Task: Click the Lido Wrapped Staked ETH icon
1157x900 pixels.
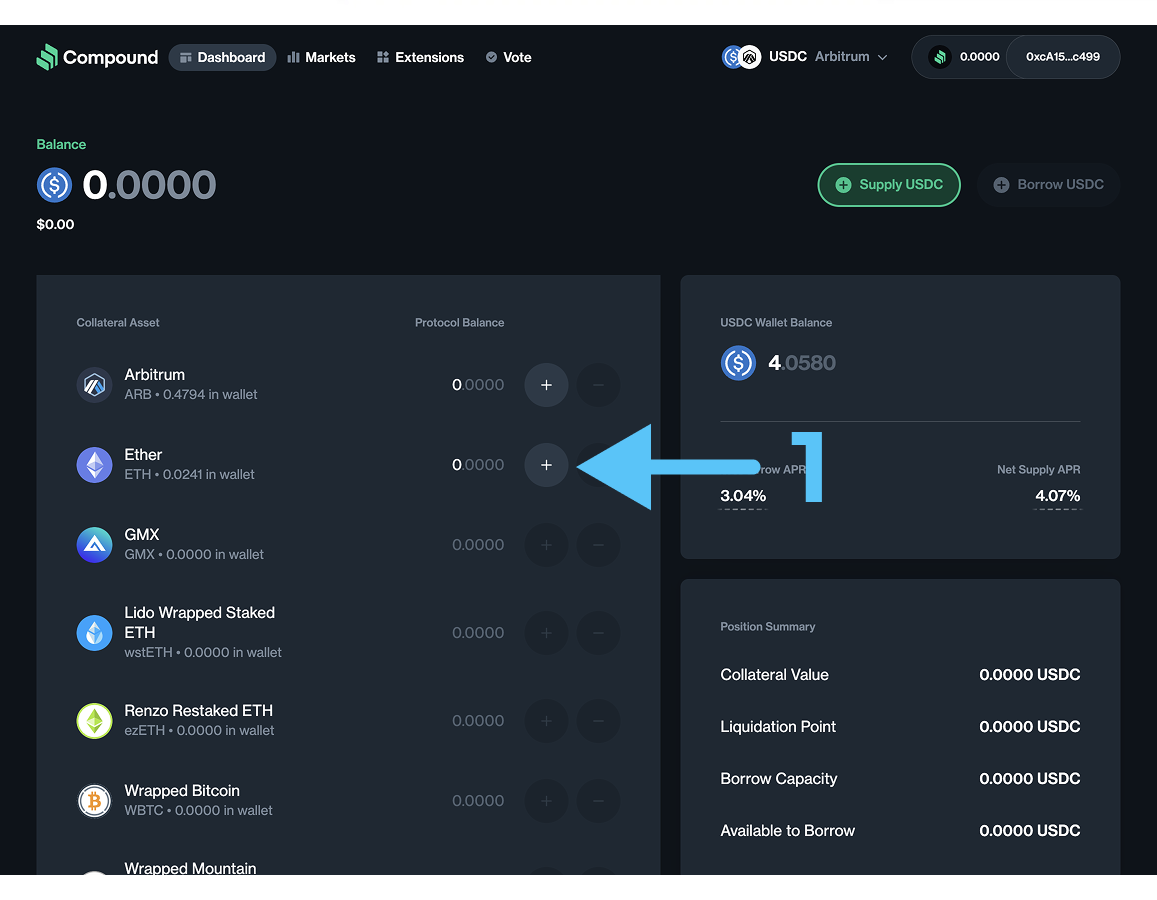Action: pos(95,633)
